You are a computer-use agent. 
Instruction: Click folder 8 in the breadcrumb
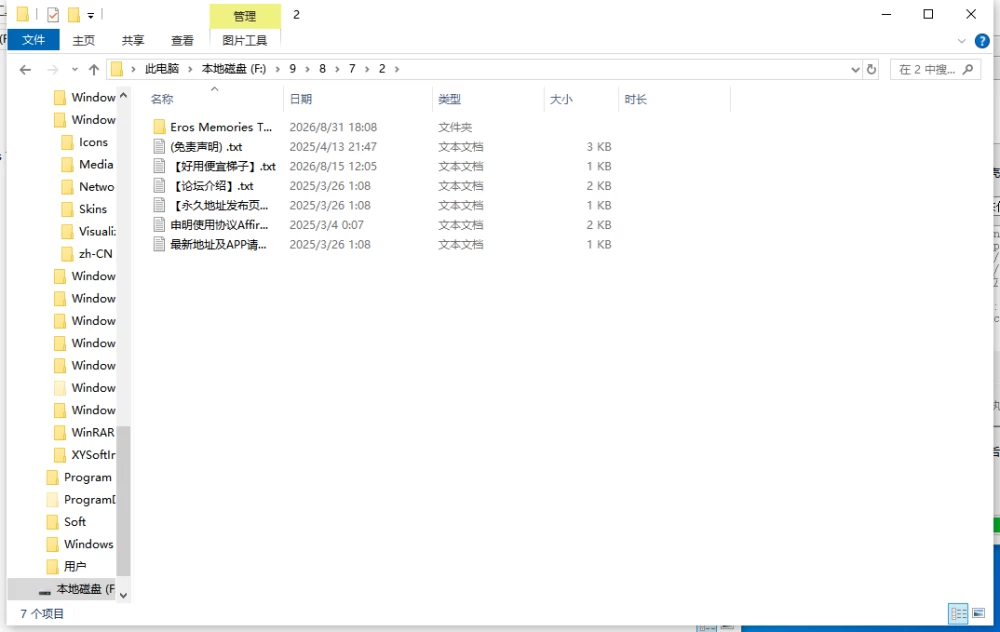(x=322, y=69)
